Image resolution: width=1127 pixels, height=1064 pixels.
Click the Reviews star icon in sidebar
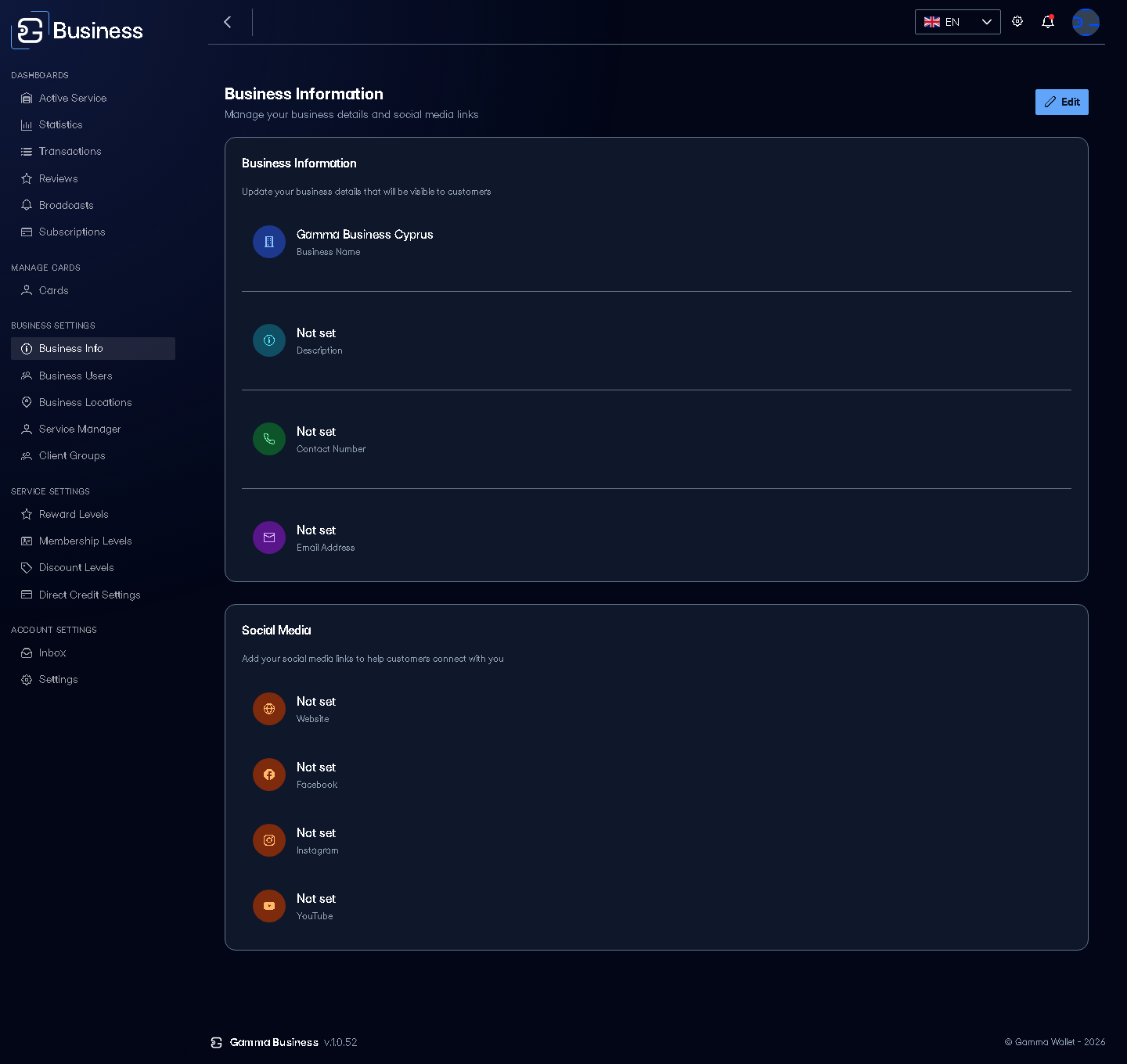point(27,178)
